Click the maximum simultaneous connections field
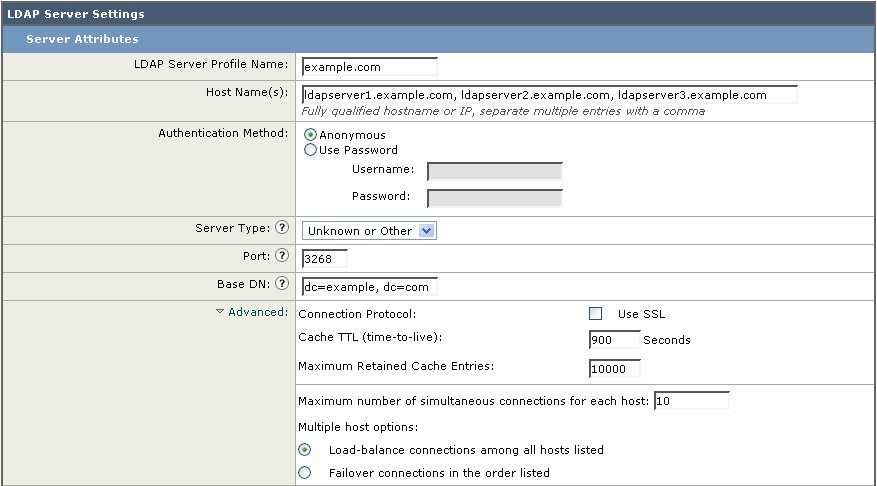877x486 pixels. tap(691, 401)
